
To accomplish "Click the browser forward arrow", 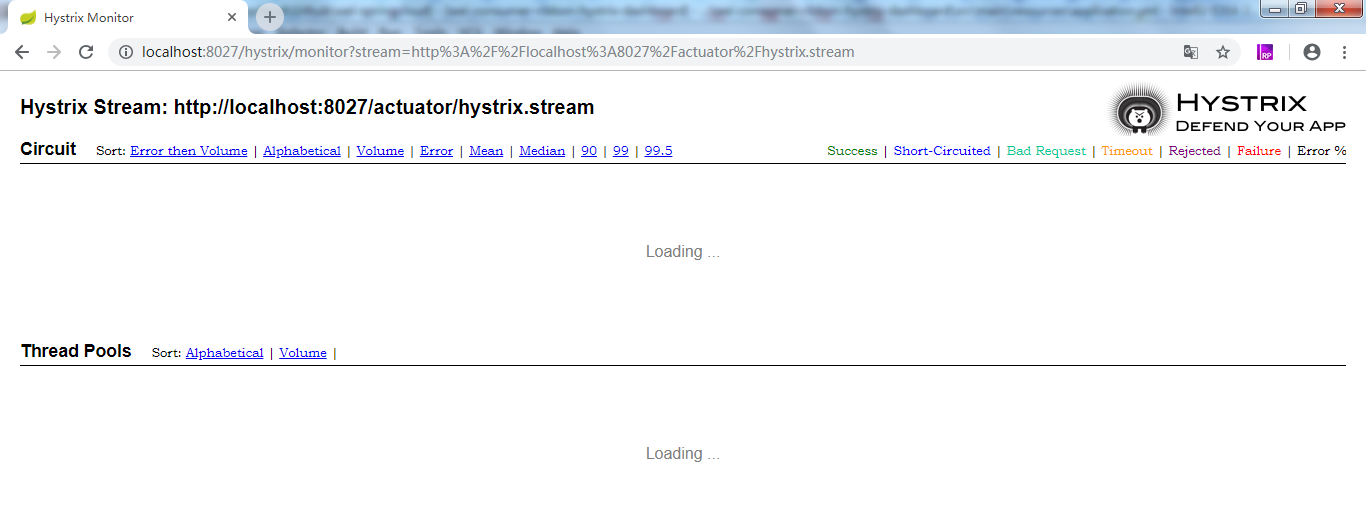I will click(54, 52).
